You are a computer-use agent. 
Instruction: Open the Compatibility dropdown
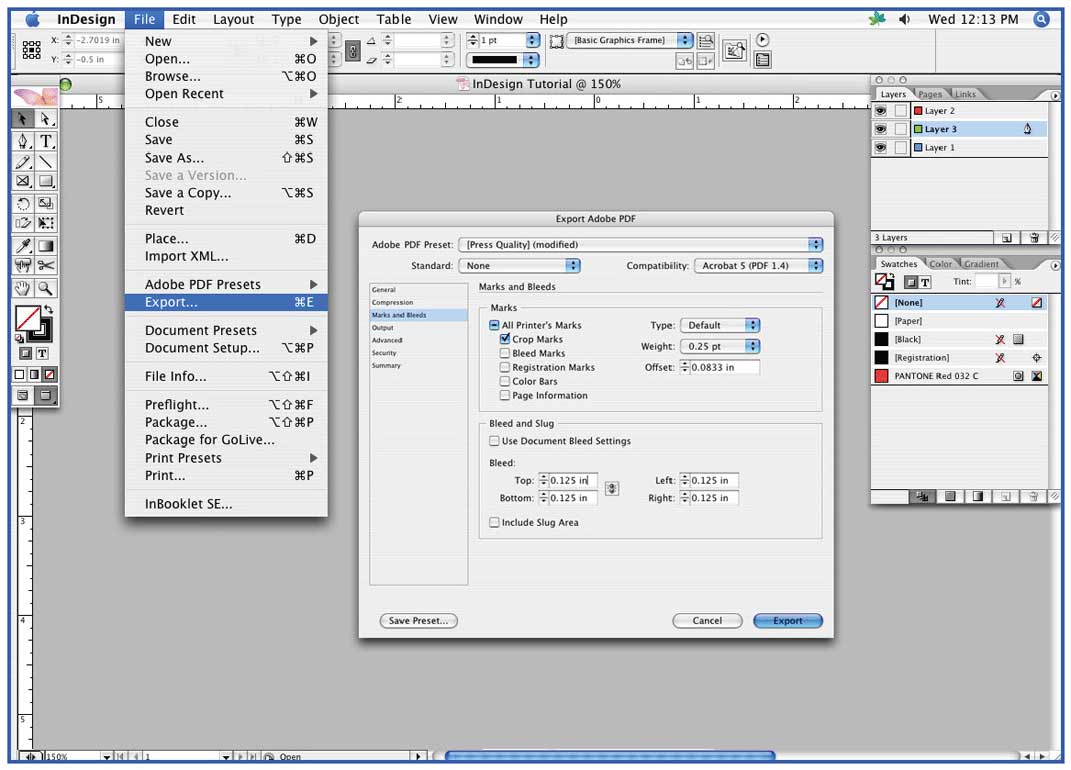point(758,266)
